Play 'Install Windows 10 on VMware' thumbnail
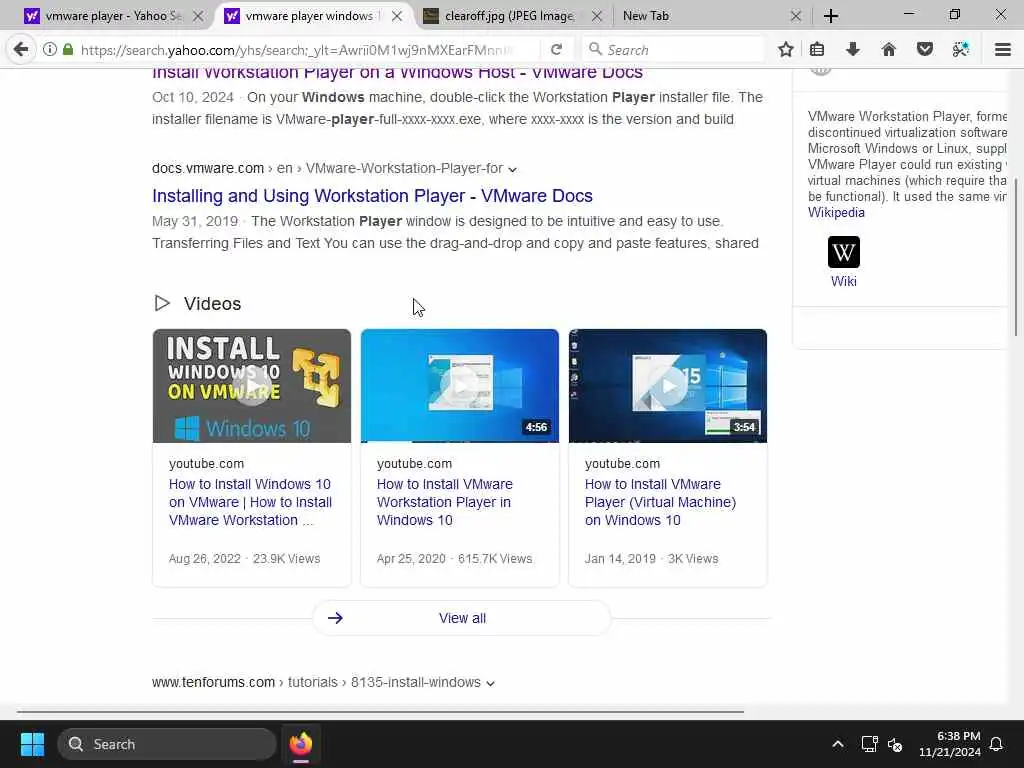The height and width of the screenshot is (768, 1024). 251,386
